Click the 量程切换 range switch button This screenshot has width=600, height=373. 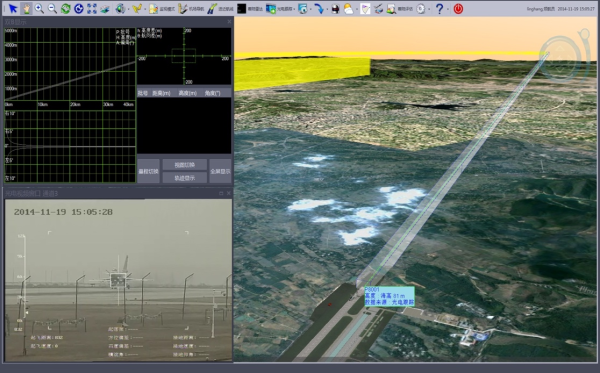pyautogui.click(x=148, y=171)
